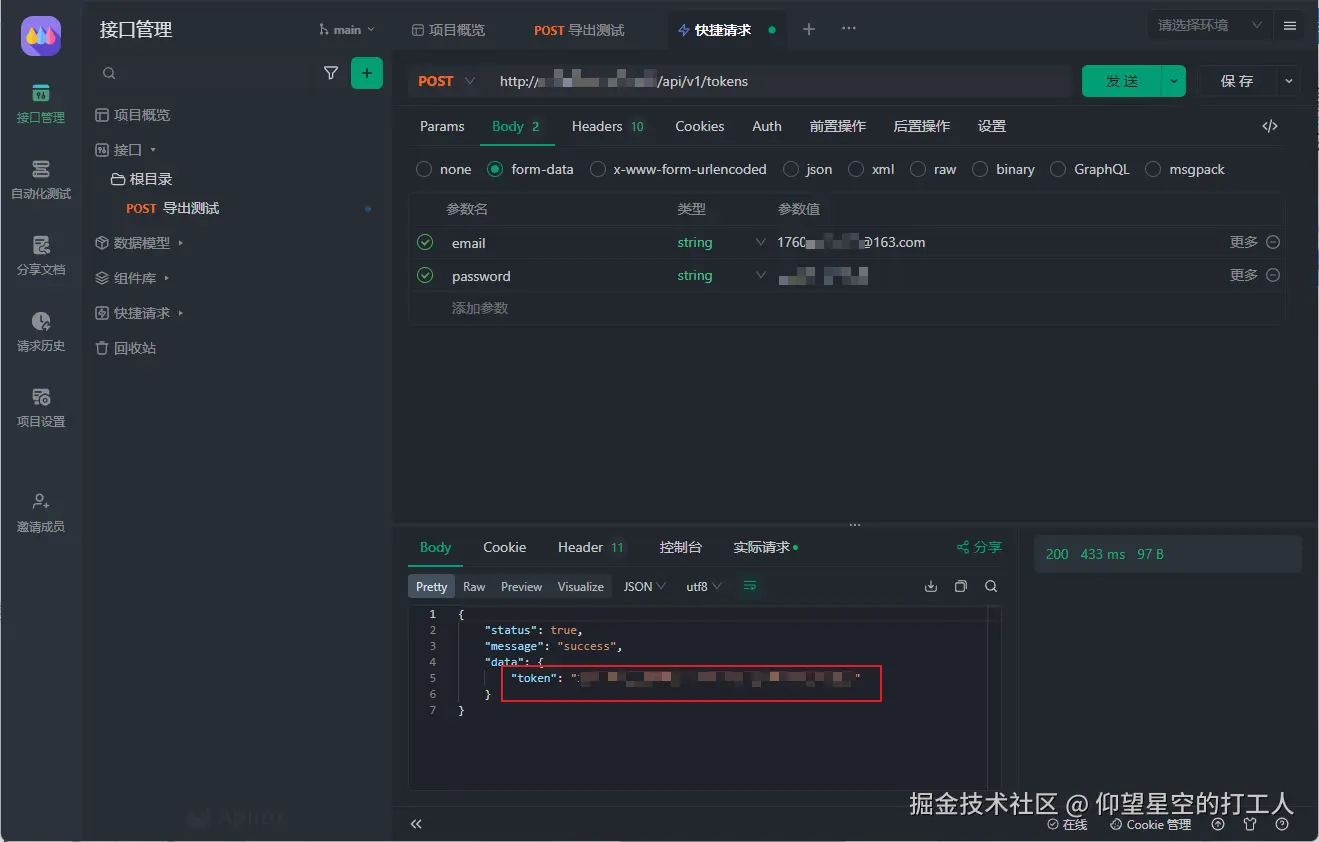Image resolution: width=1319 pixels, height=842 pixels.
Task: Open the POST method dropdown
Action: [x=447, y=81]
